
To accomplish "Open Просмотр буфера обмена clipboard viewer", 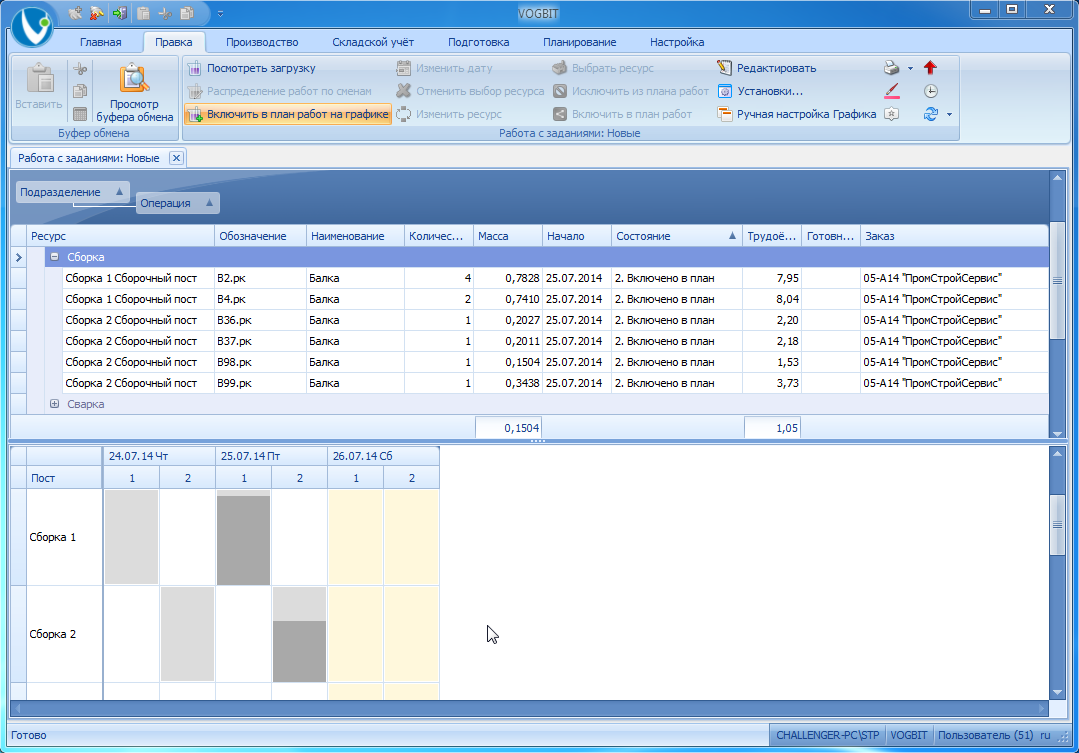I will [x=134, y=93].
